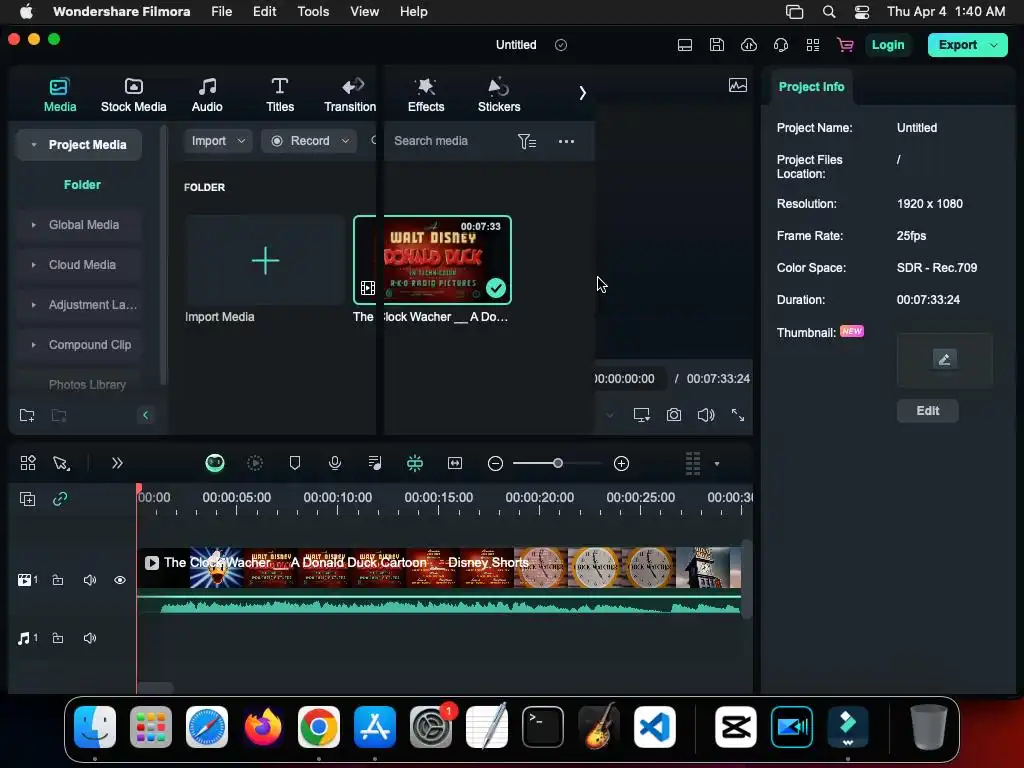Take a snapshot with the camera icon
Image resolution: width=1024 pixels, height=768 pixels.
coord(674,415)
